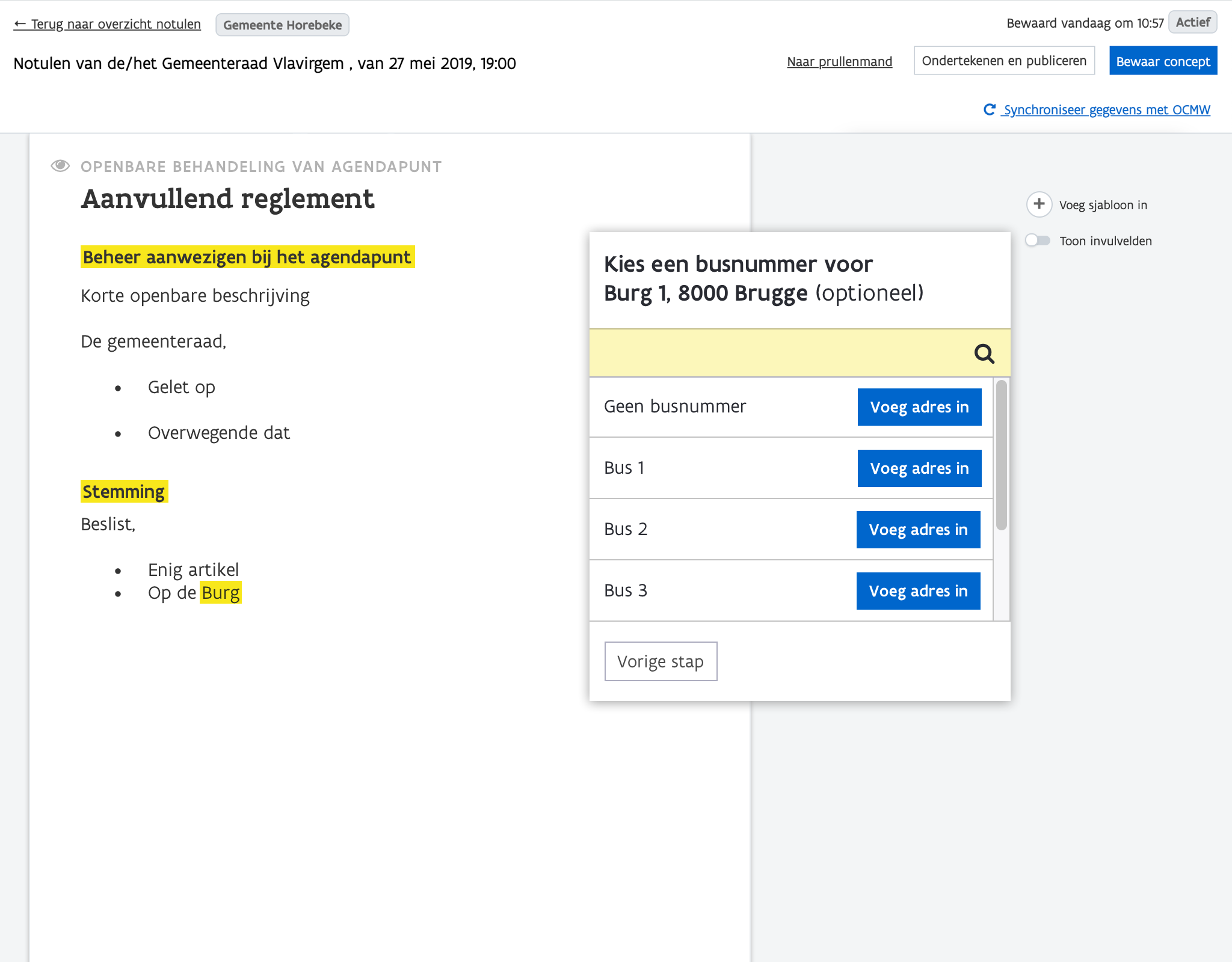Go back with Vorige stap button
The height and width of the screenshot is (962, 1232).
661,661
